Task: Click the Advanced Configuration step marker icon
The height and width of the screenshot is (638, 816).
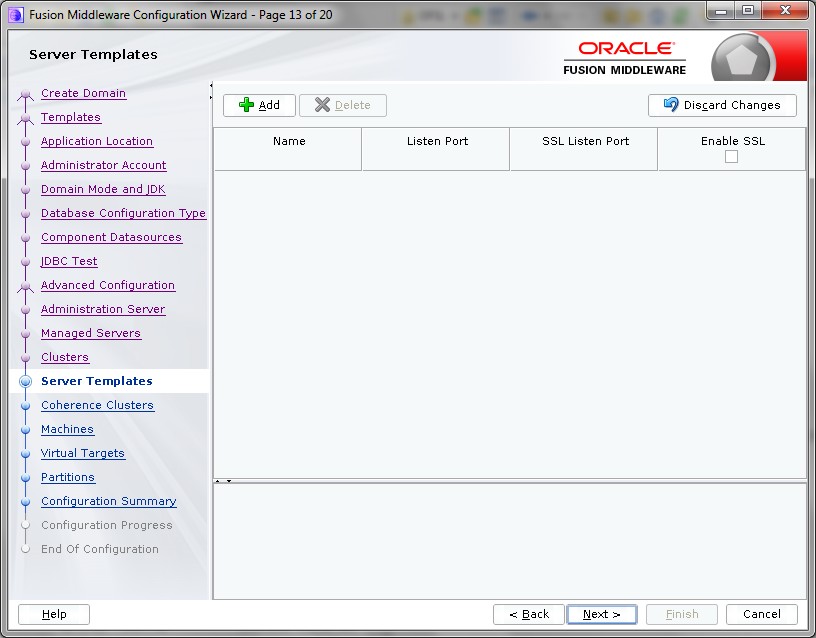Action: pyautogui.click(x=26, y=287)
